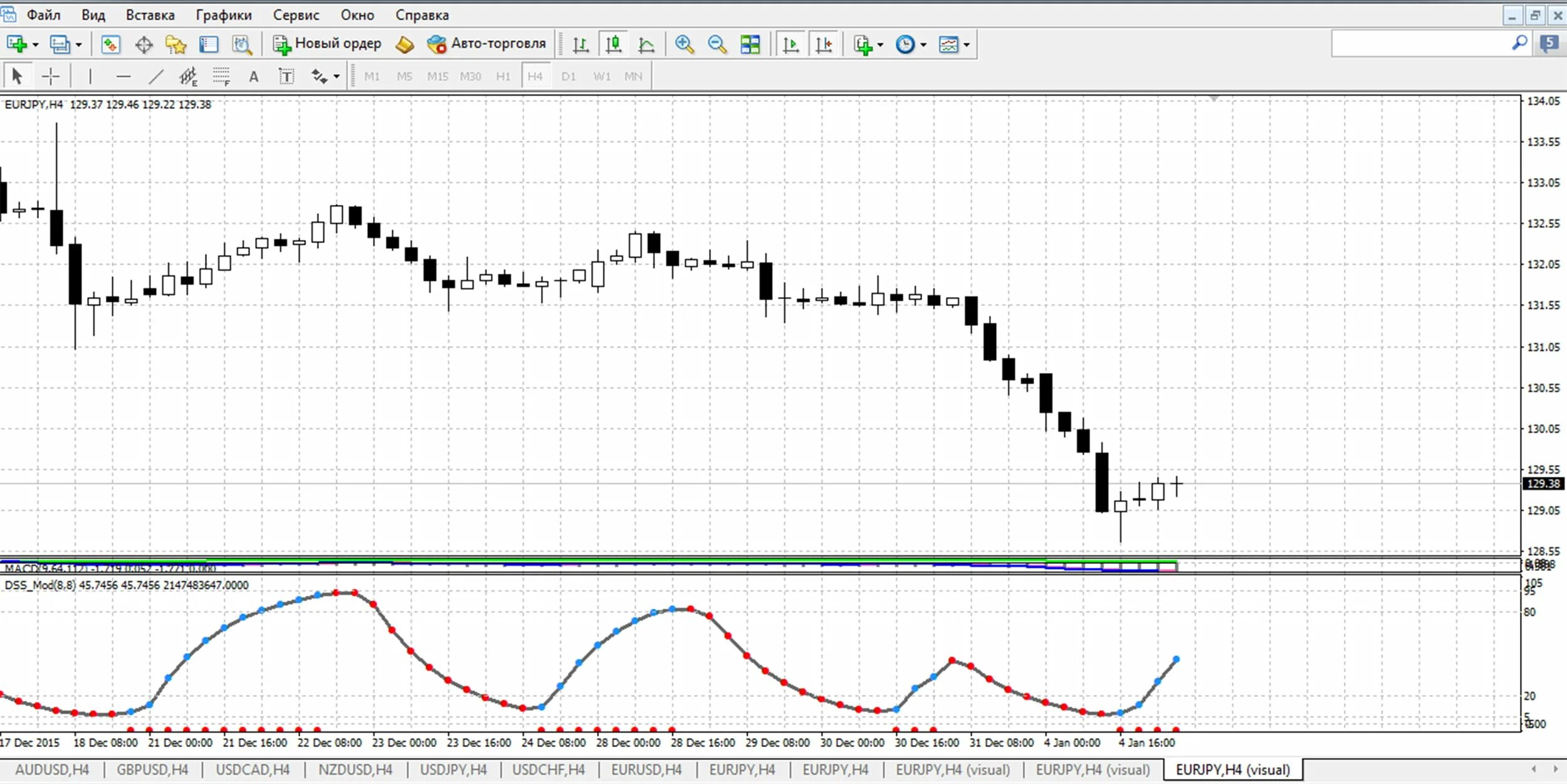Pick the trendline drawing tool
Screen dimensions: 1567x784
[x=155, y=76]
